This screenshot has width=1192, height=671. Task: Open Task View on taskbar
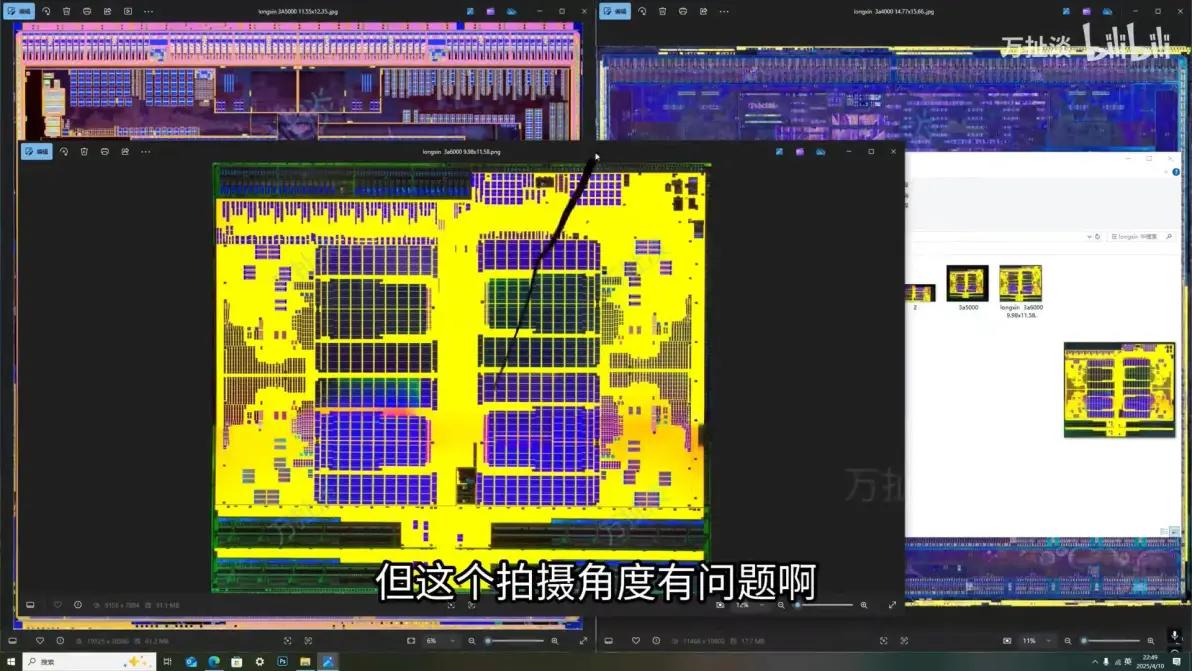[x=167, y=662]
